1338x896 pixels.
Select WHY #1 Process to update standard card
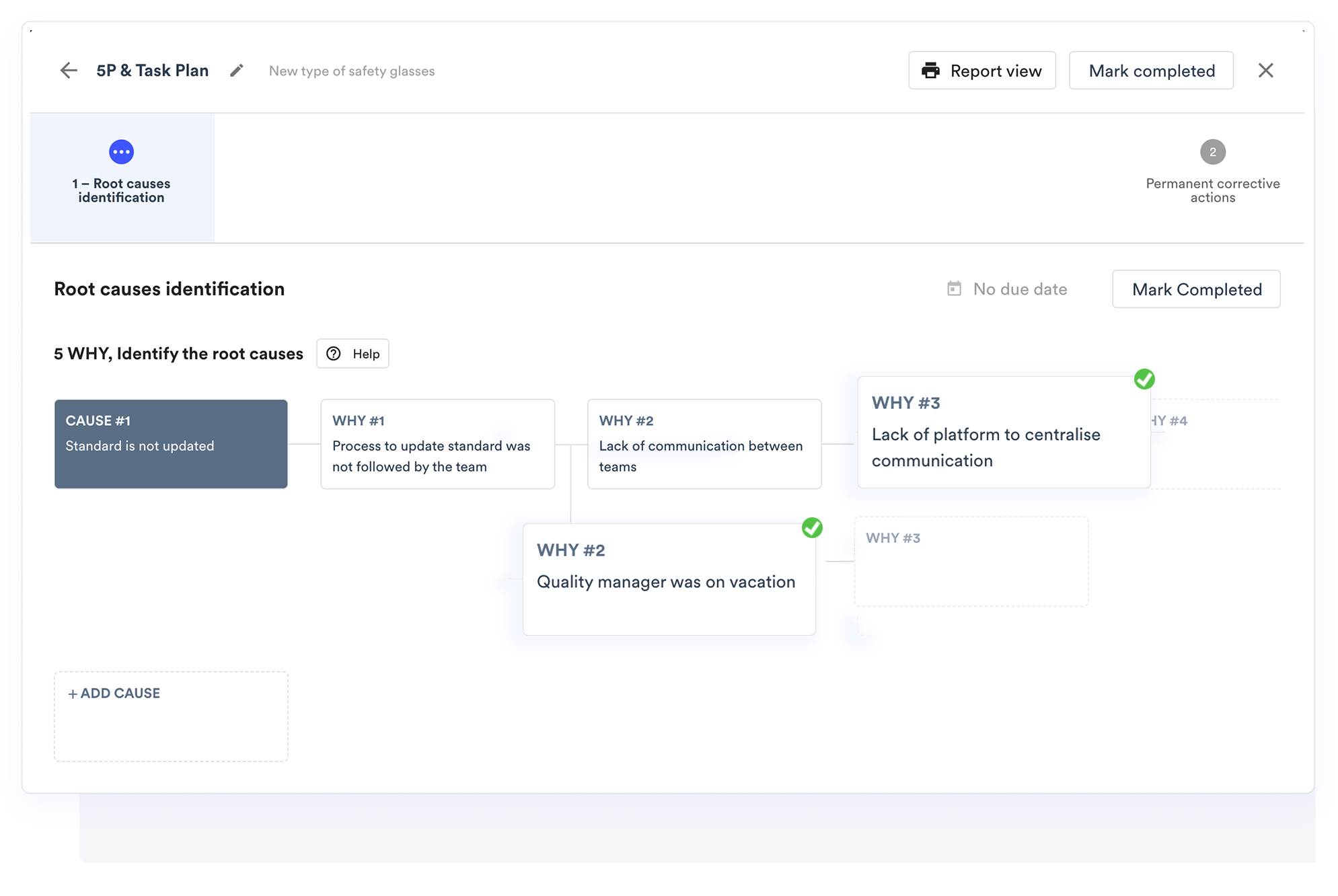[437, 444]
